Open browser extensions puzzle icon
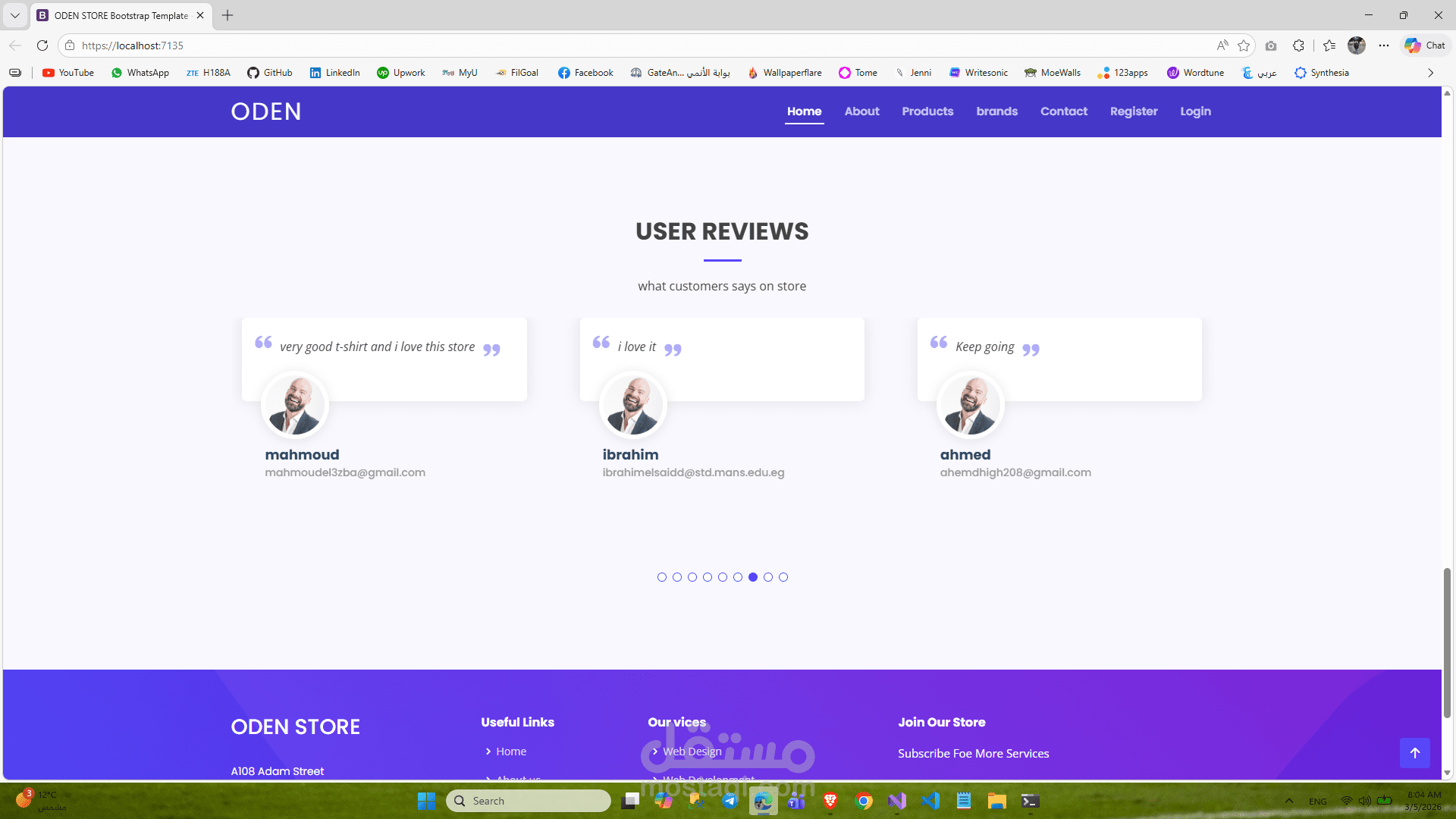This screenshot has height=819, width=1456. 1298,45
